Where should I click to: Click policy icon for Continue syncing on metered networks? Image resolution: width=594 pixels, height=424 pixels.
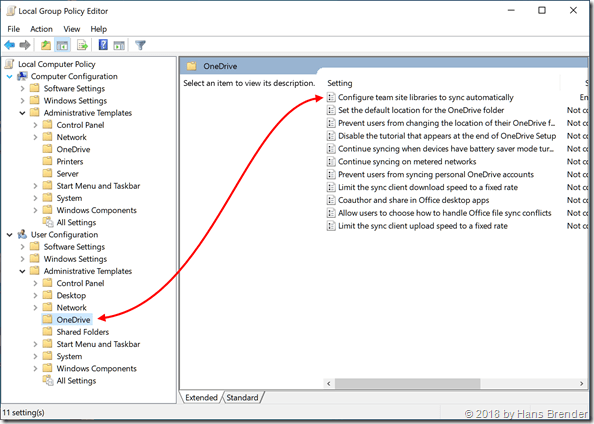pyautogui.click(x=331, y=162)
